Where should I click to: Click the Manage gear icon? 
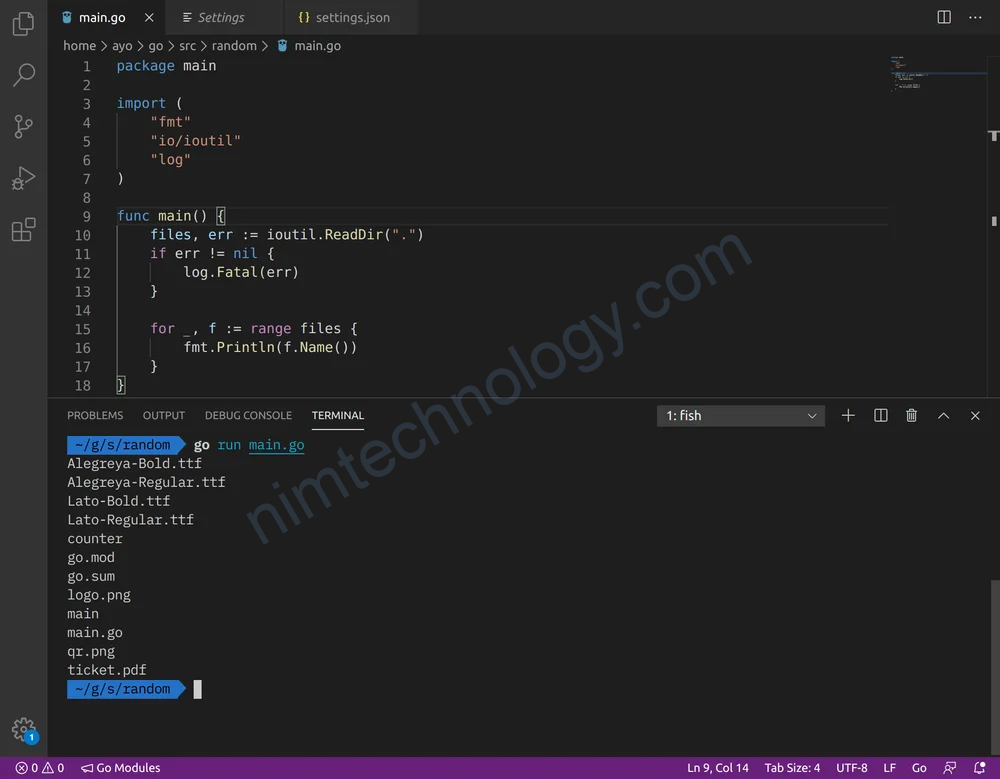[23, 729]
